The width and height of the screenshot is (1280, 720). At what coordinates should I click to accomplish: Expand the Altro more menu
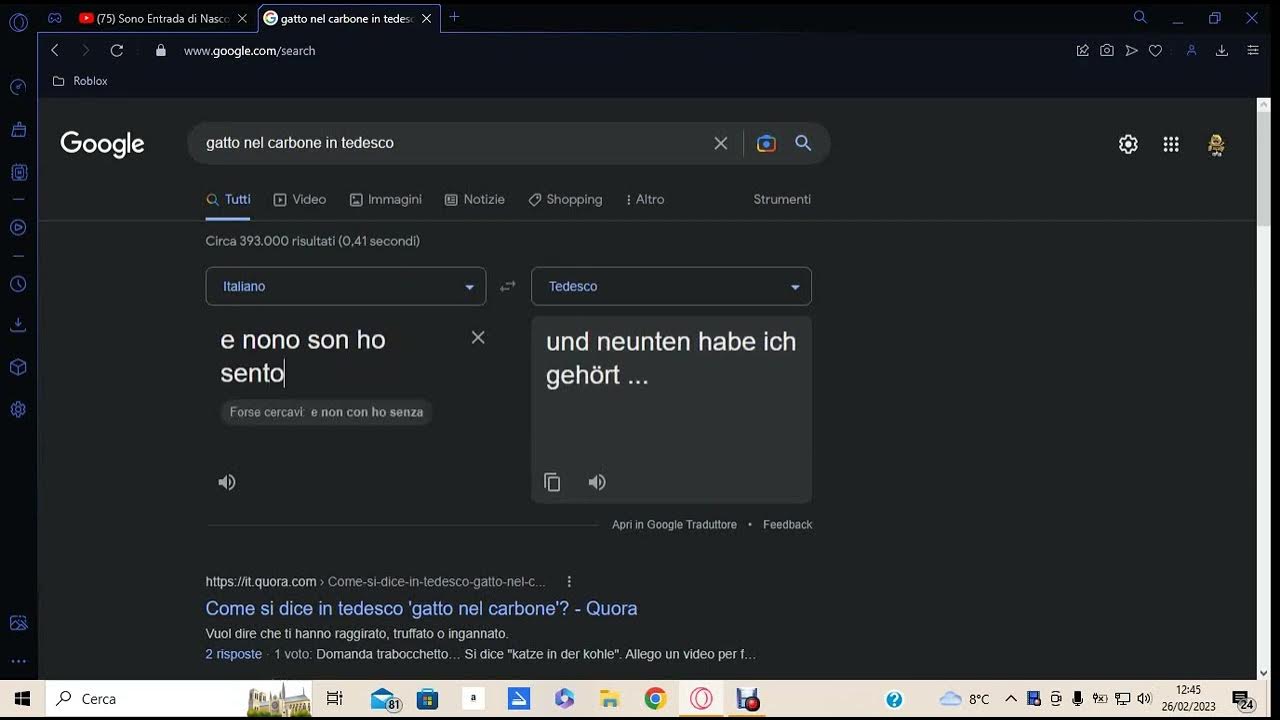pos(645,199)
